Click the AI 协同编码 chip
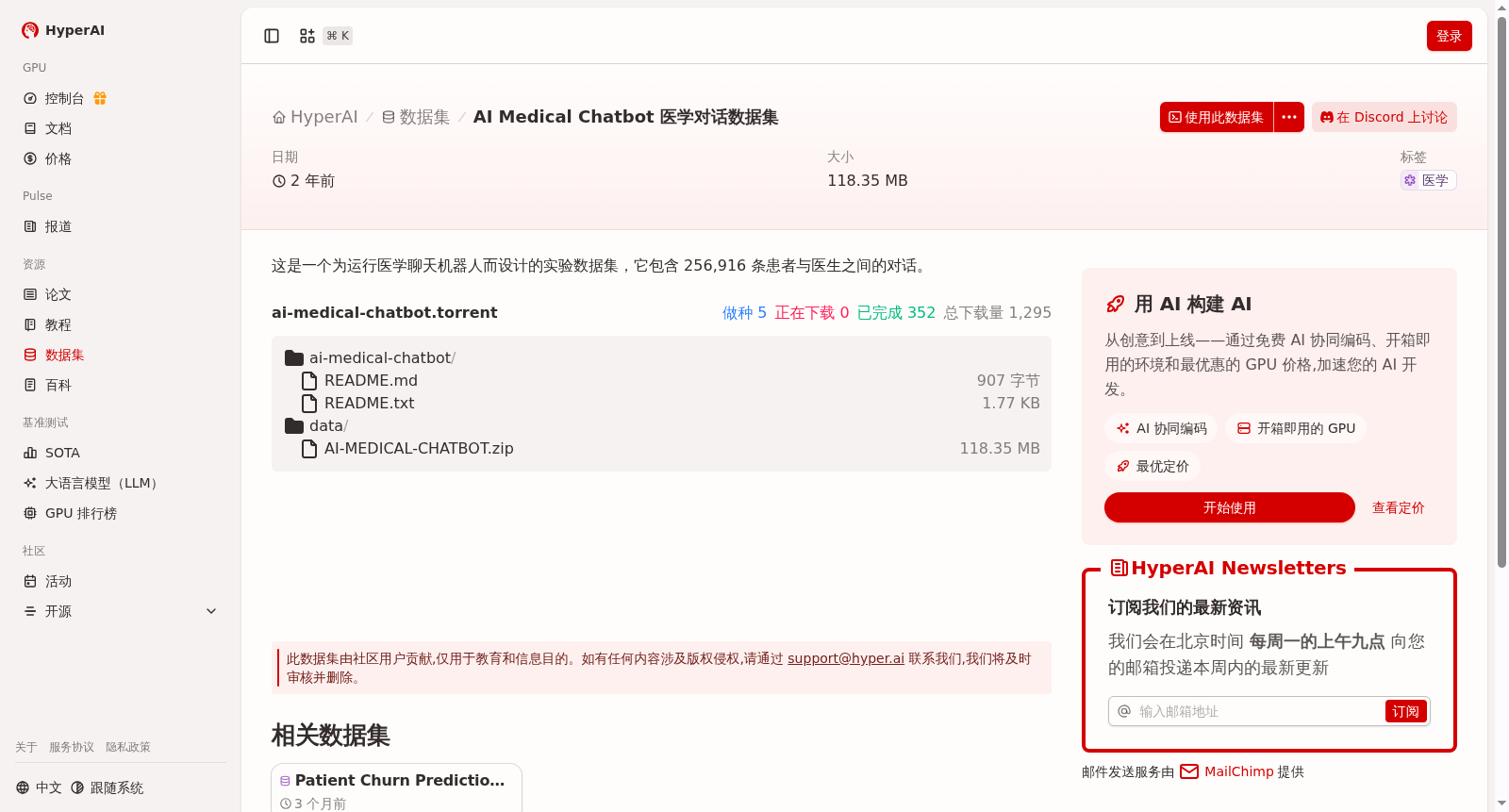 [x=1162, y=428]
